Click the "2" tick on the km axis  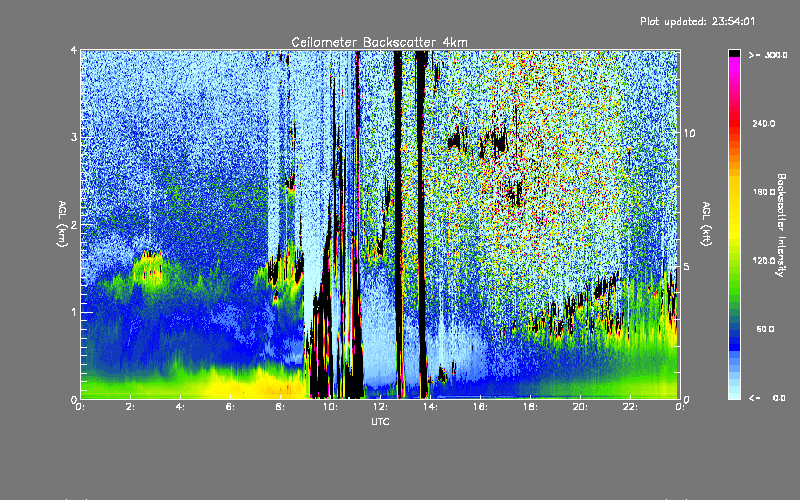[74, 225]
